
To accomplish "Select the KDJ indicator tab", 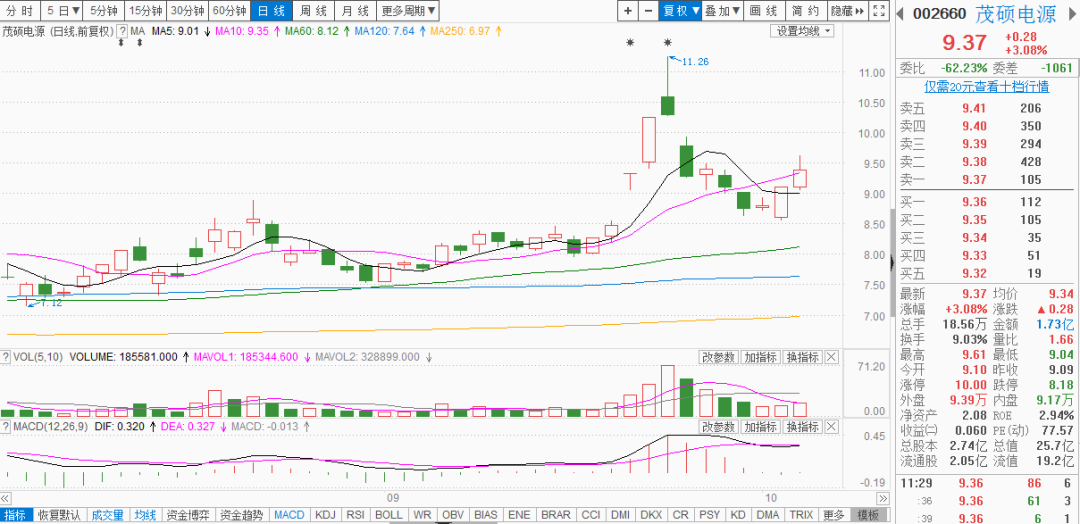I will pos(325,515).
